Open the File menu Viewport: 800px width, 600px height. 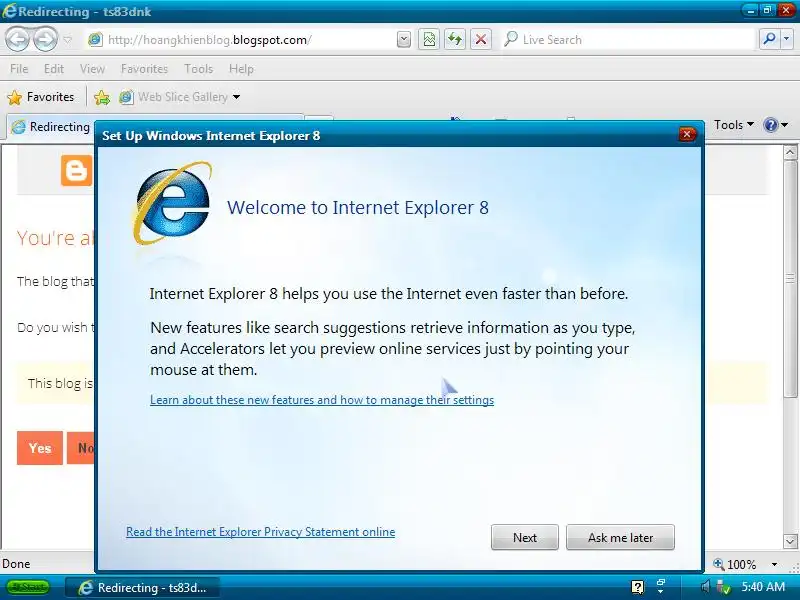[19, 69]
